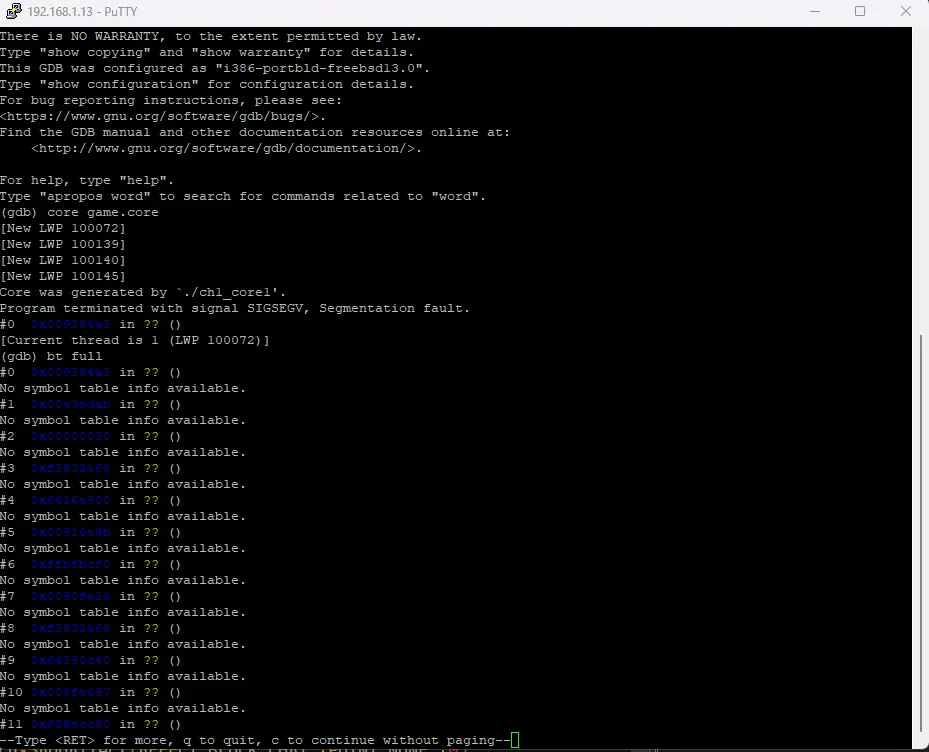The width and height of the screenshot is (929, 752).
Task: Click the PuTTY icon in title bar
Action: [x=12, y=11]
